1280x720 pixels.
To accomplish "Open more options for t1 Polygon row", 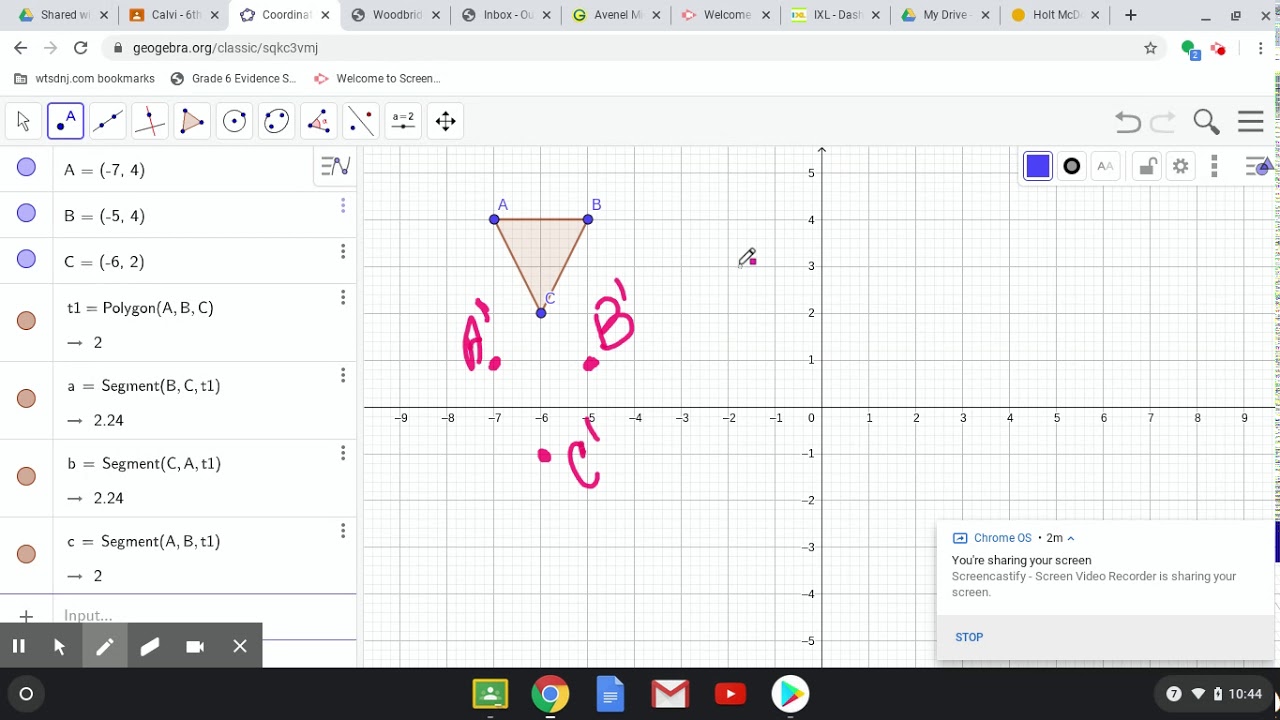I will click(x=343, y=297).
